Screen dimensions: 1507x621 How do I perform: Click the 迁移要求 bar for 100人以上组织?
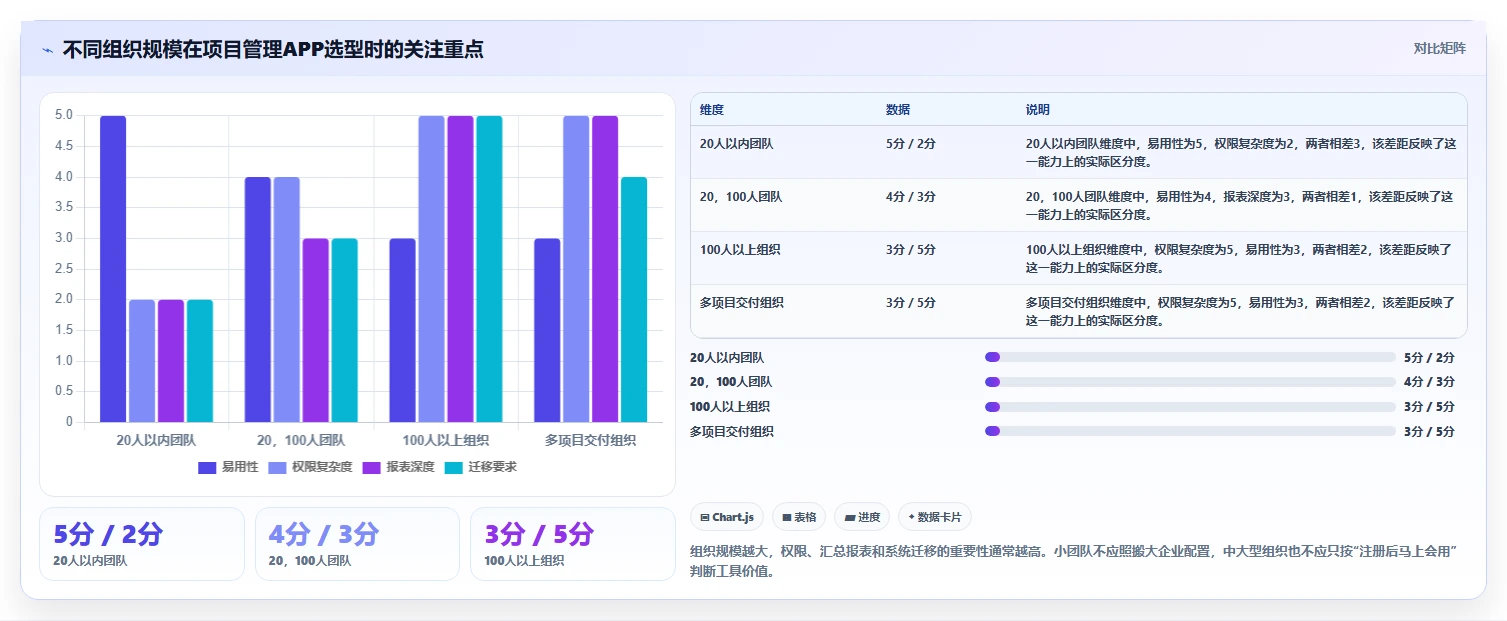(x=489, y=269)
